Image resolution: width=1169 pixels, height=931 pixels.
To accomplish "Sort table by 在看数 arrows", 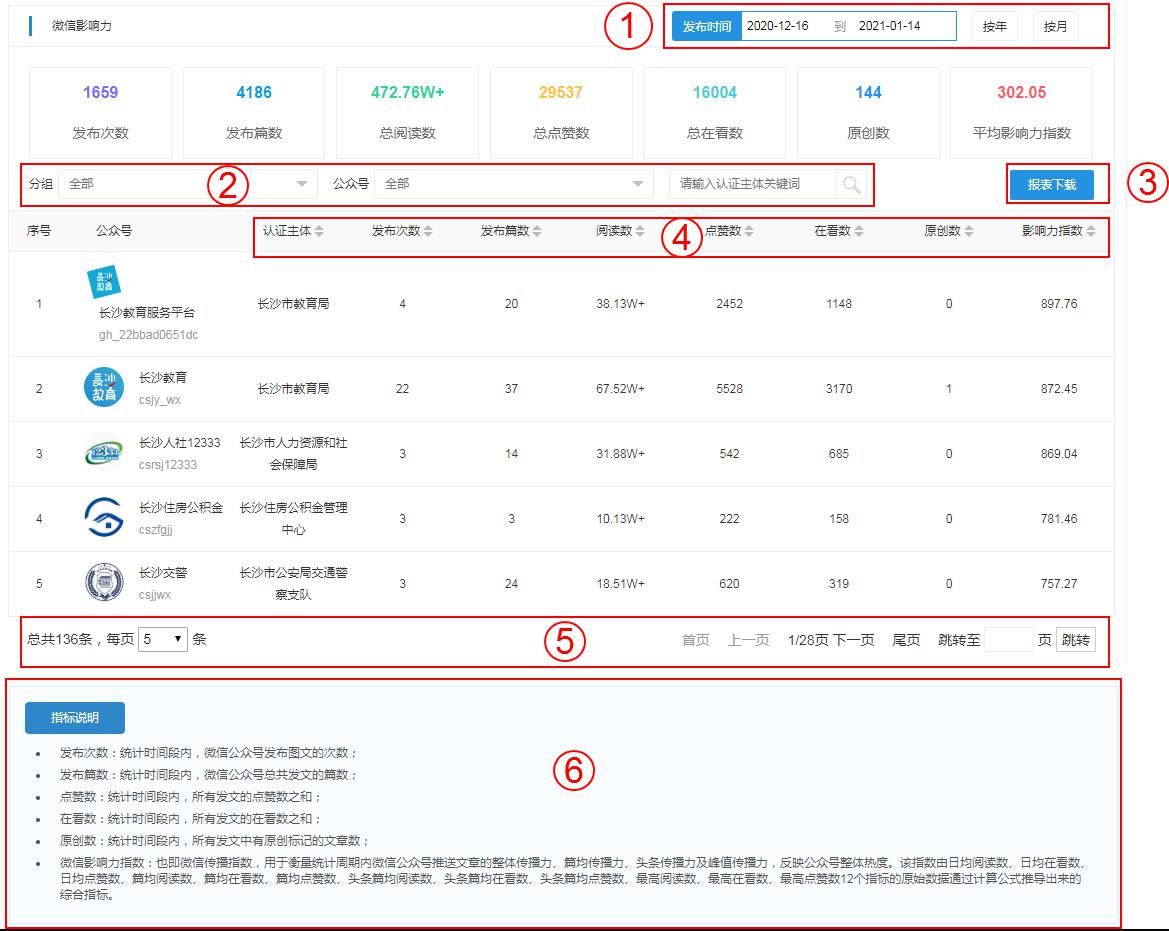I will [859, 231].
